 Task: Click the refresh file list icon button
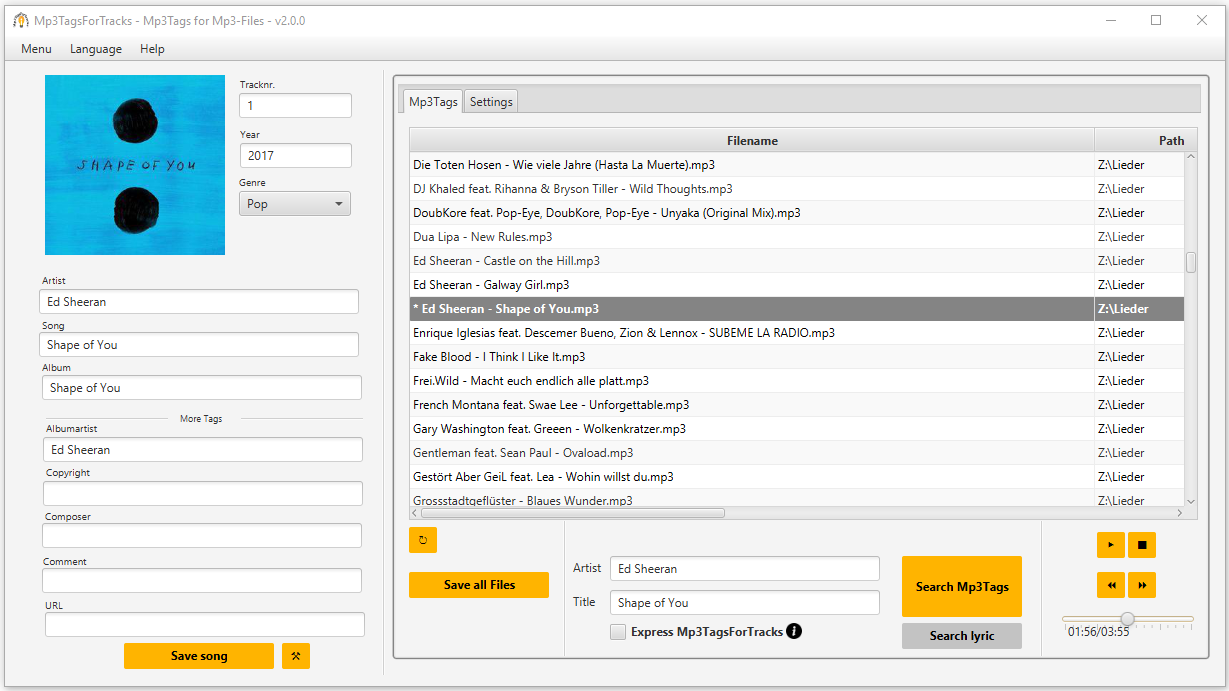422,540
